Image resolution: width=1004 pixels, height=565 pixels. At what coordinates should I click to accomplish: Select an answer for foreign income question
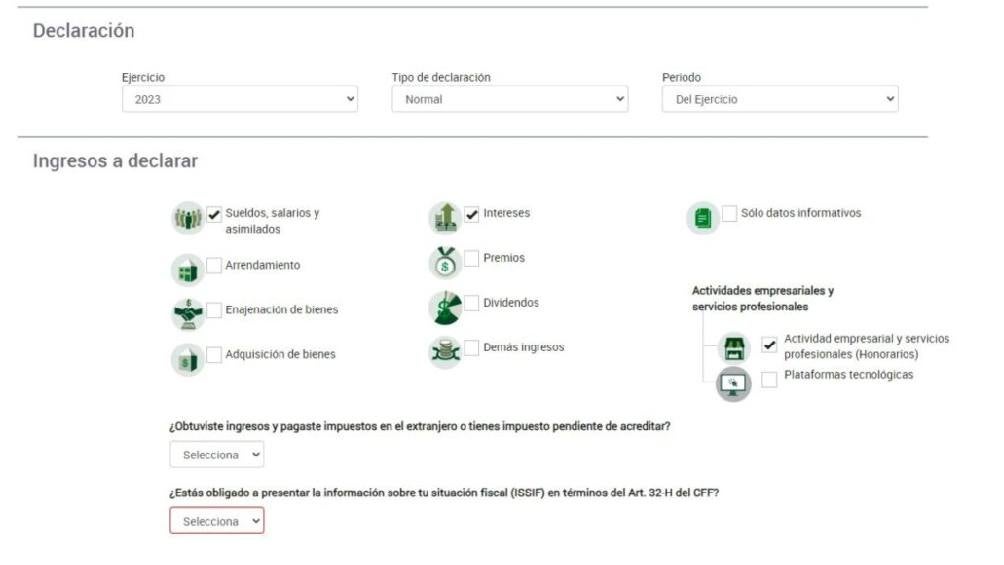(217, 454)
